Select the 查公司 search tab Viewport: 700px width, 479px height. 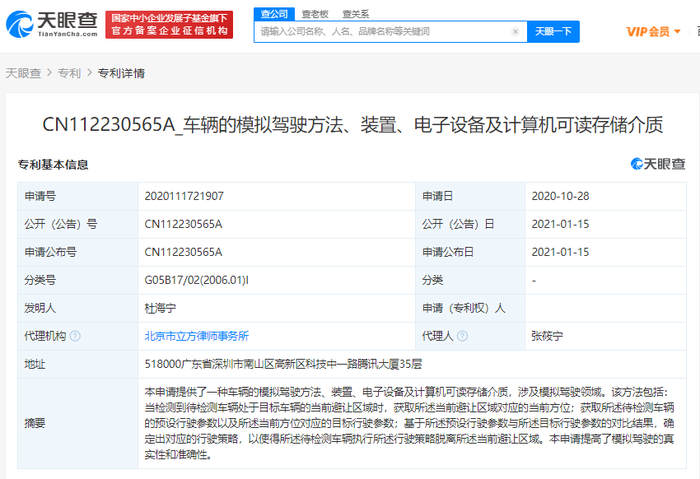coord(274,14)
